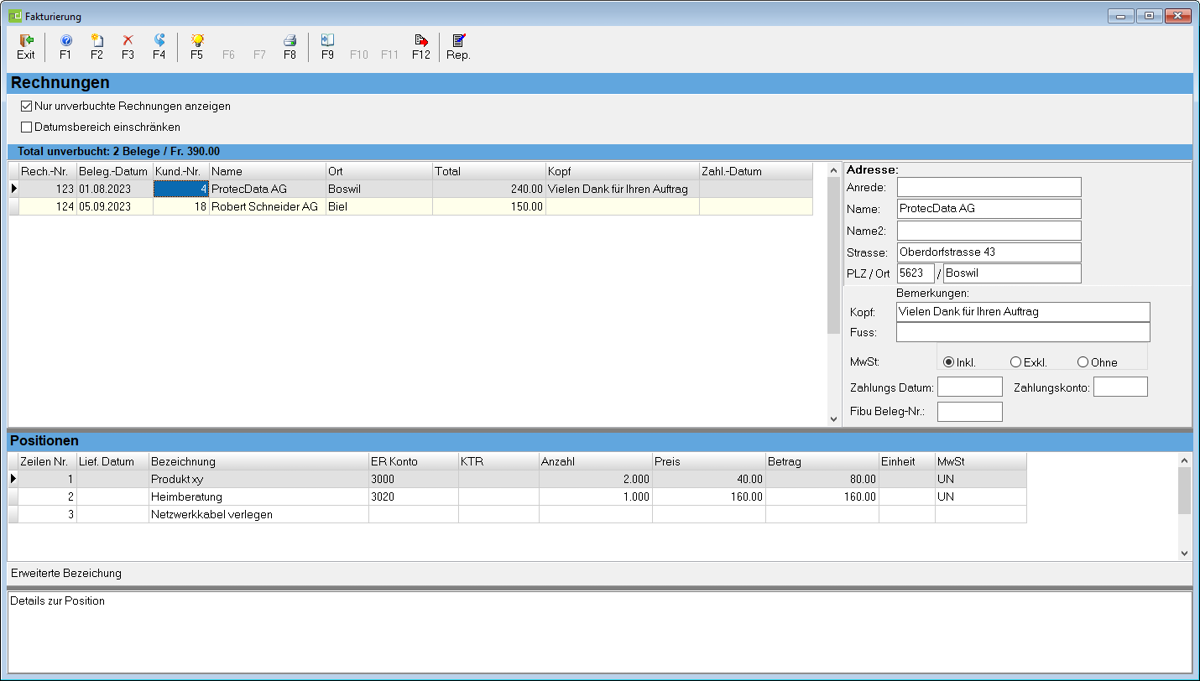Click the 'Heimberatung' position cell
The image size is (1200, 681).
[258, 497]
